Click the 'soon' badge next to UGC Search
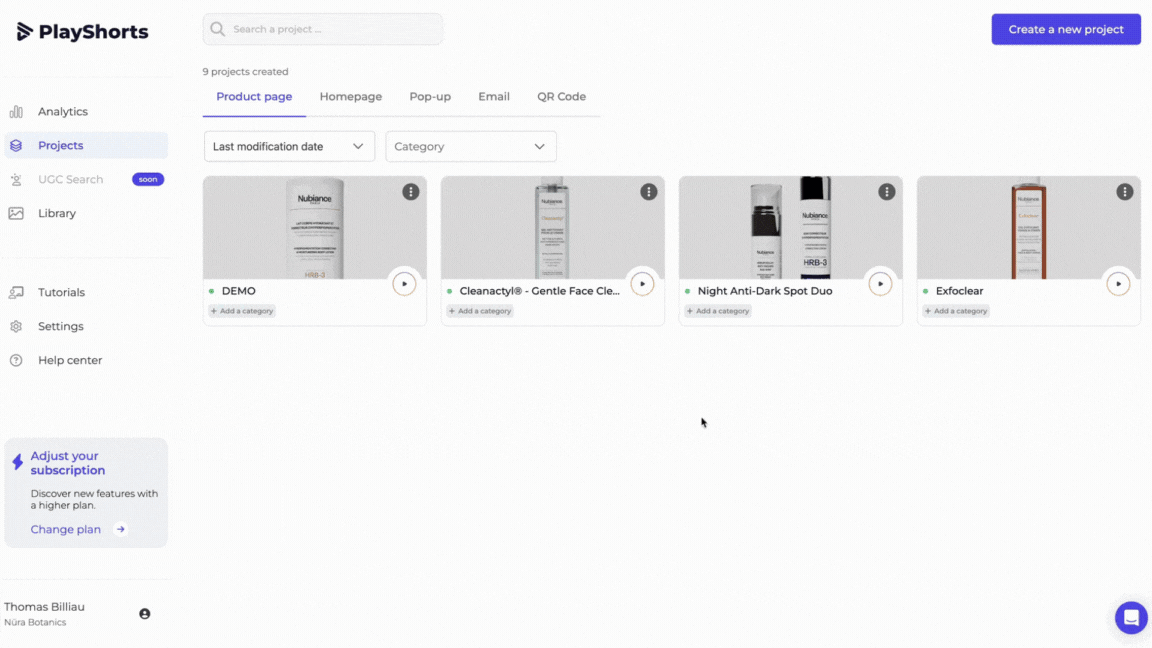This screenshot has height=648, width=1152. (x=148, y=179)
